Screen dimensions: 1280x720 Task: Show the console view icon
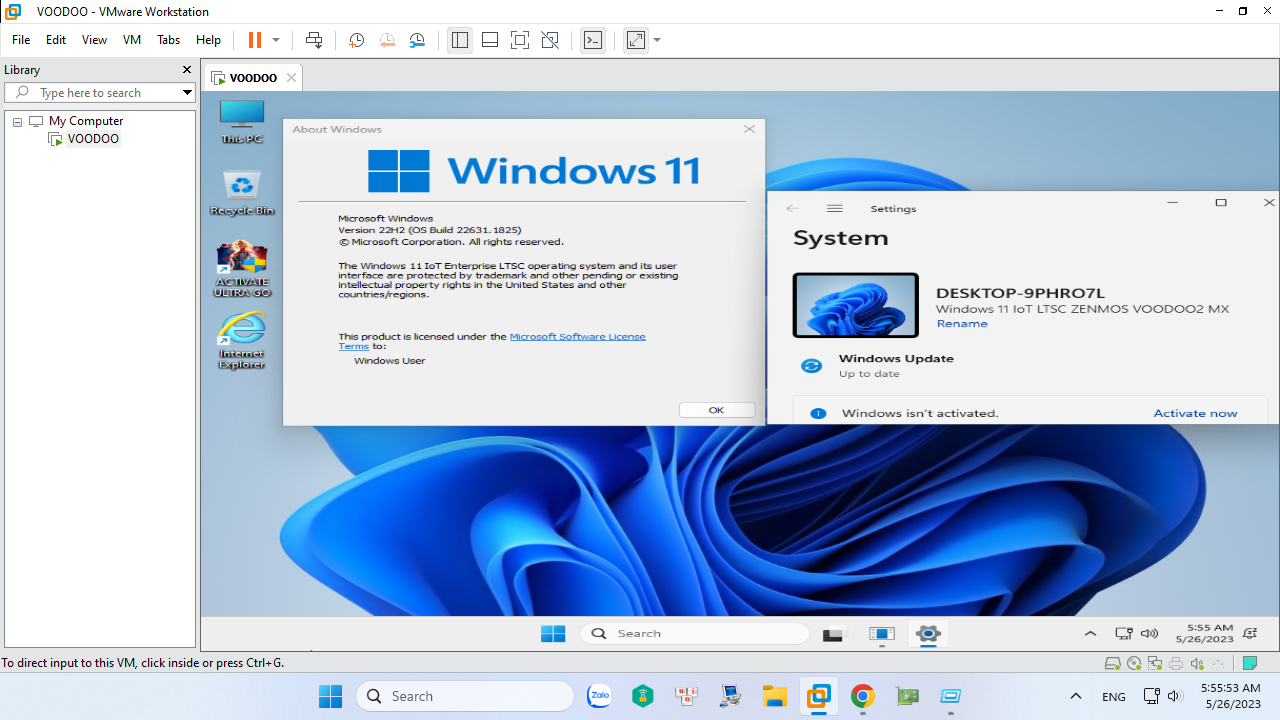coord(593,40)
